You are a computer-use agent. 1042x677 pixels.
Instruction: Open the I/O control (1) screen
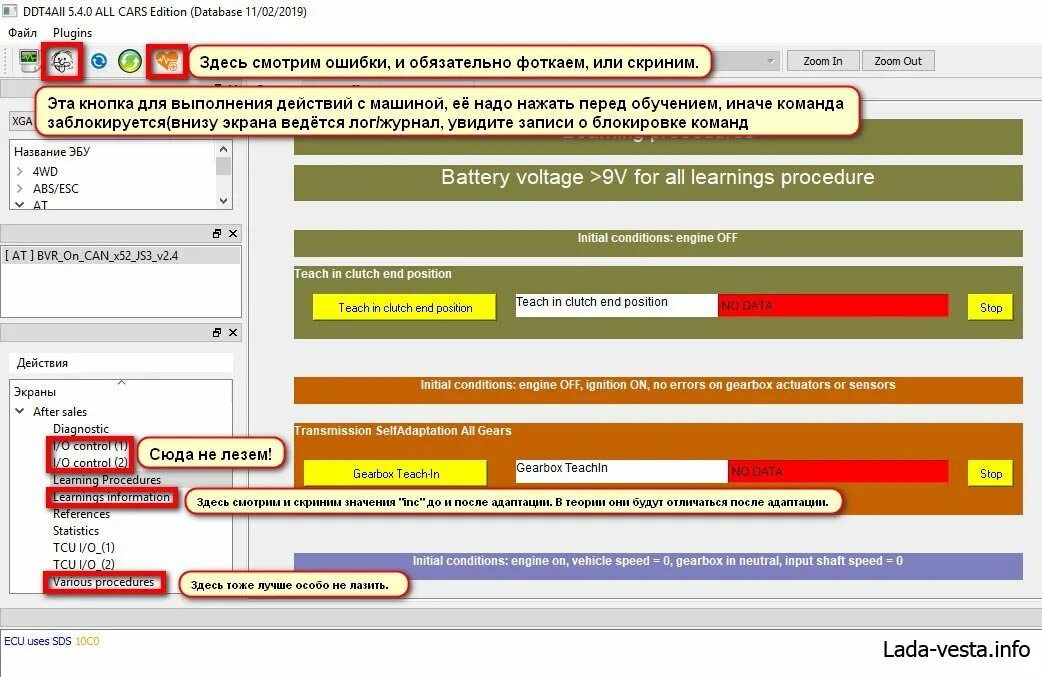click(x=90, y=446)
